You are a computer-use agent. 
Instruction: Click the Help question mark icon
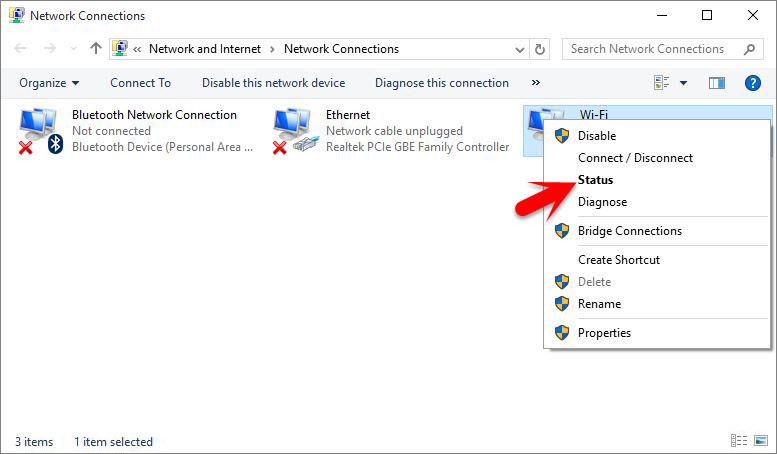(752, 83)
